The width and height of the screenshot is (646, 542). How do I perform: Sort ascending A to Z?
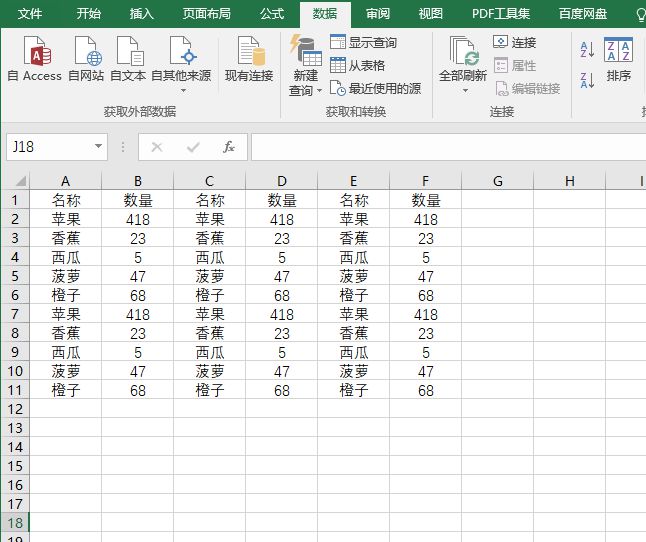point(587,49)
